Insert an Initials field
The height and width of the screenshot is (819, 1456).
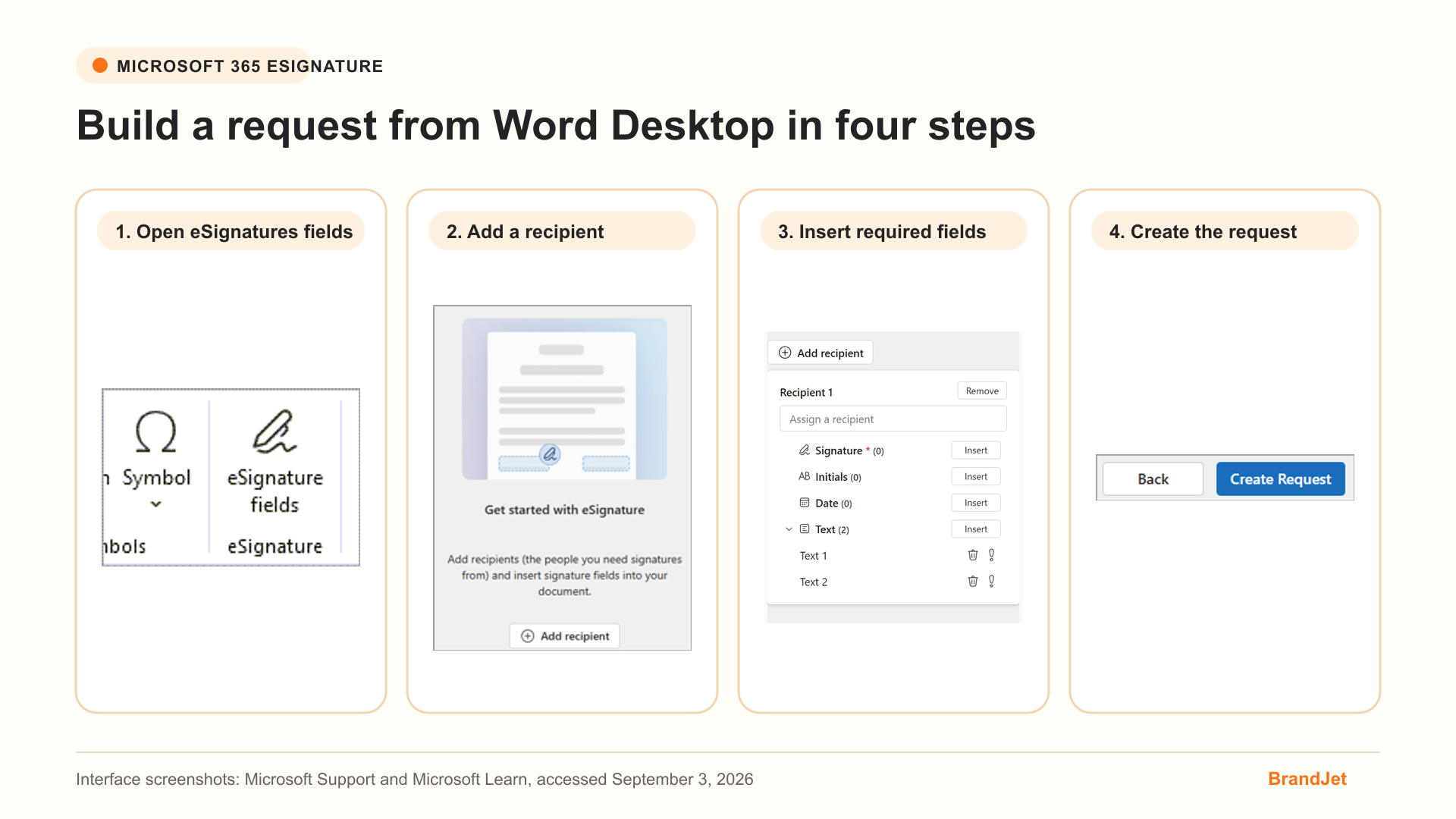pyautogui.click(x=976, y=476)
